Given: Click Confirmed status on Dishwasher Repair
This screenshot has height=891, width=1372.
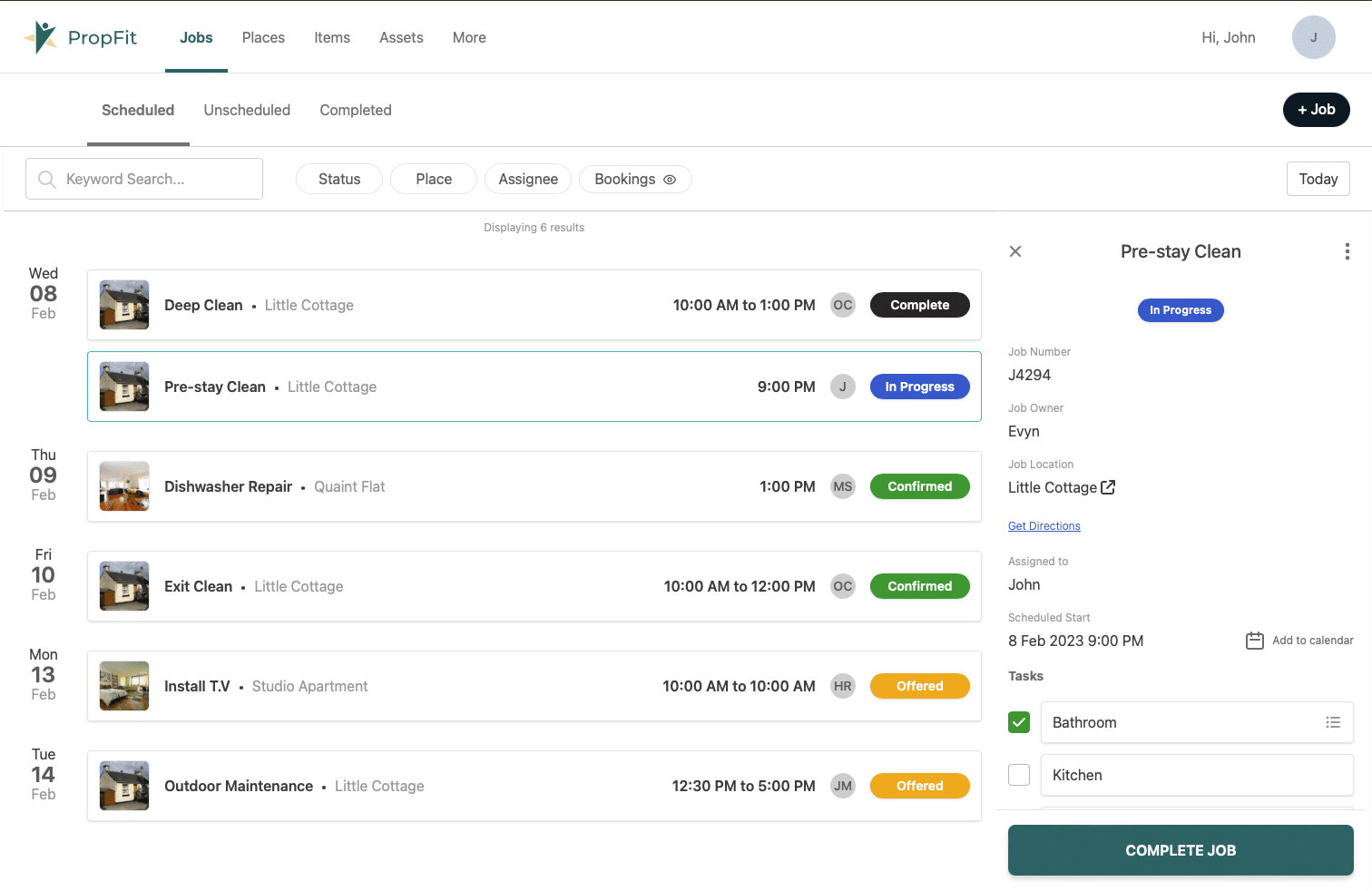Looking at the screenshot, I should pyautogui.click(x=920, y=486).
